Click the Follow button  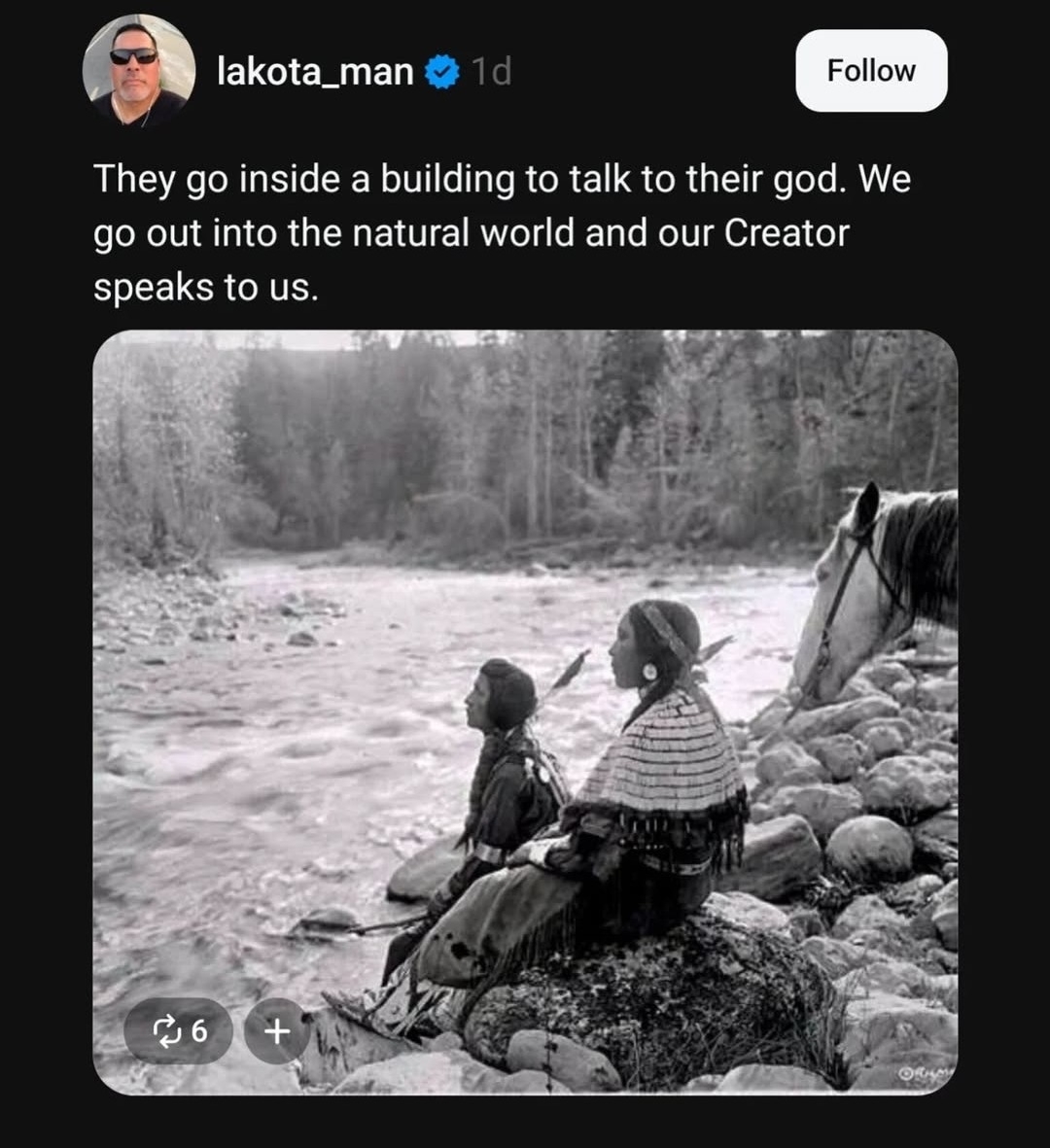pyautogui.click(x=871, y=71)
